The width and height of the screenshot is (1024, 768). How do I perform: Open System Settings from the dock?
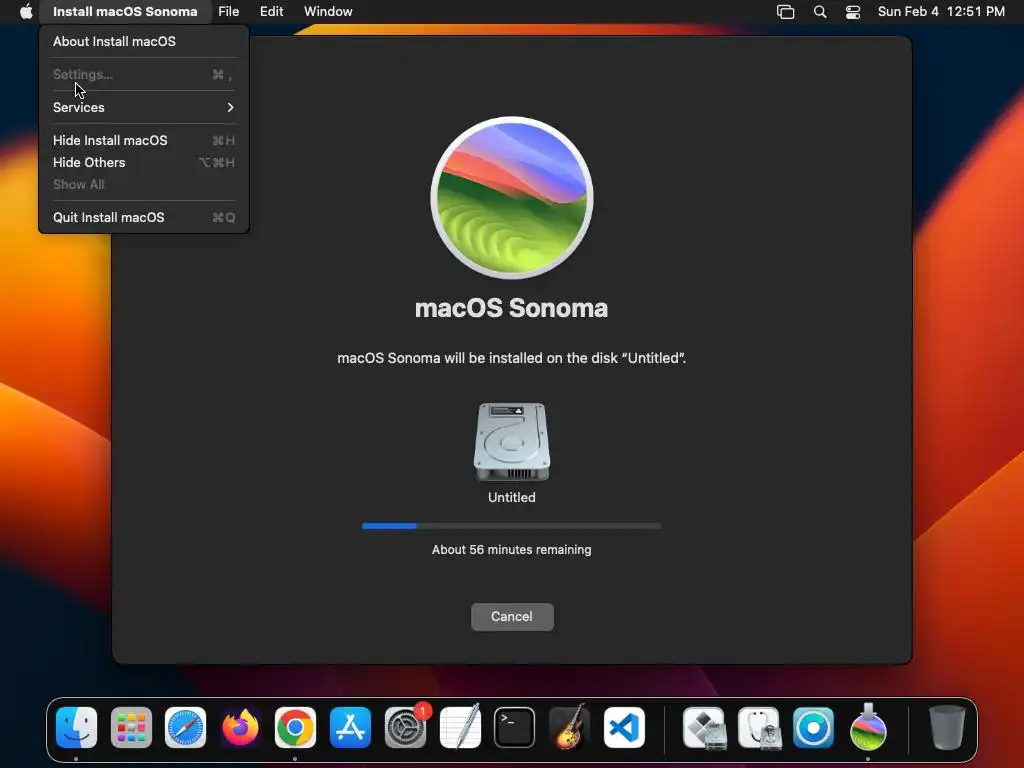[406, 727]
